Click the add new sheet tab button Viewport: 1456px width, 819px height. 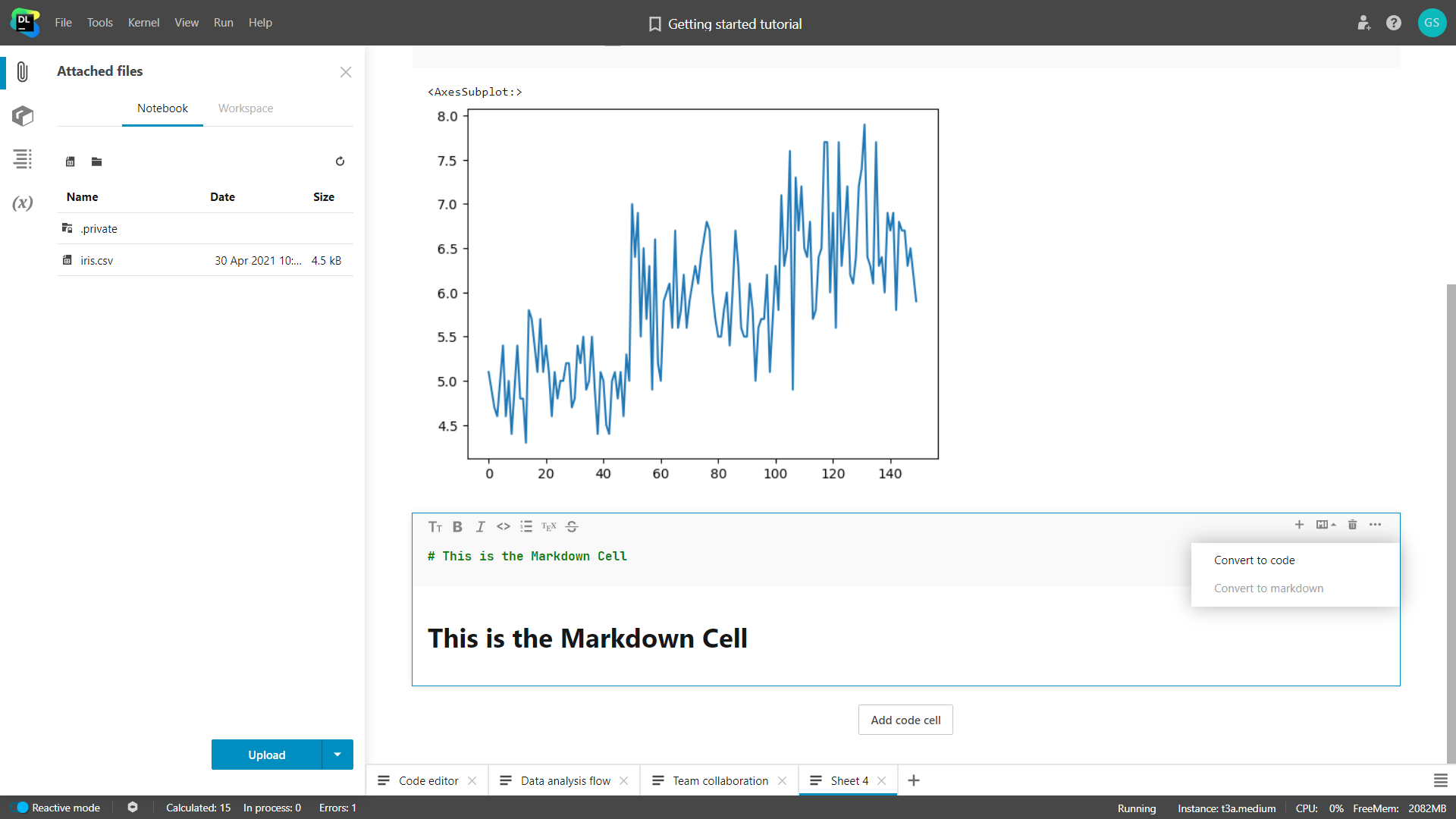coord(914,779)
